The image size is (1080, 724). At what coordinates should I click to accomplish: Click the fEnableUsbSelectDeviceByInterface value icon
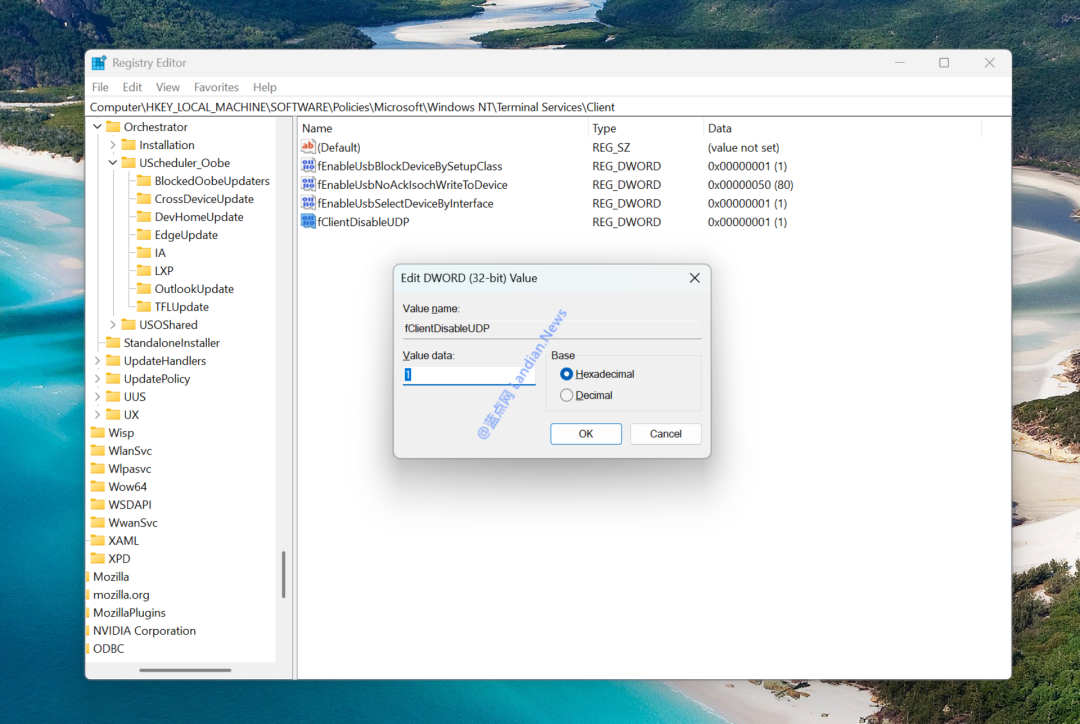[308, 204]
